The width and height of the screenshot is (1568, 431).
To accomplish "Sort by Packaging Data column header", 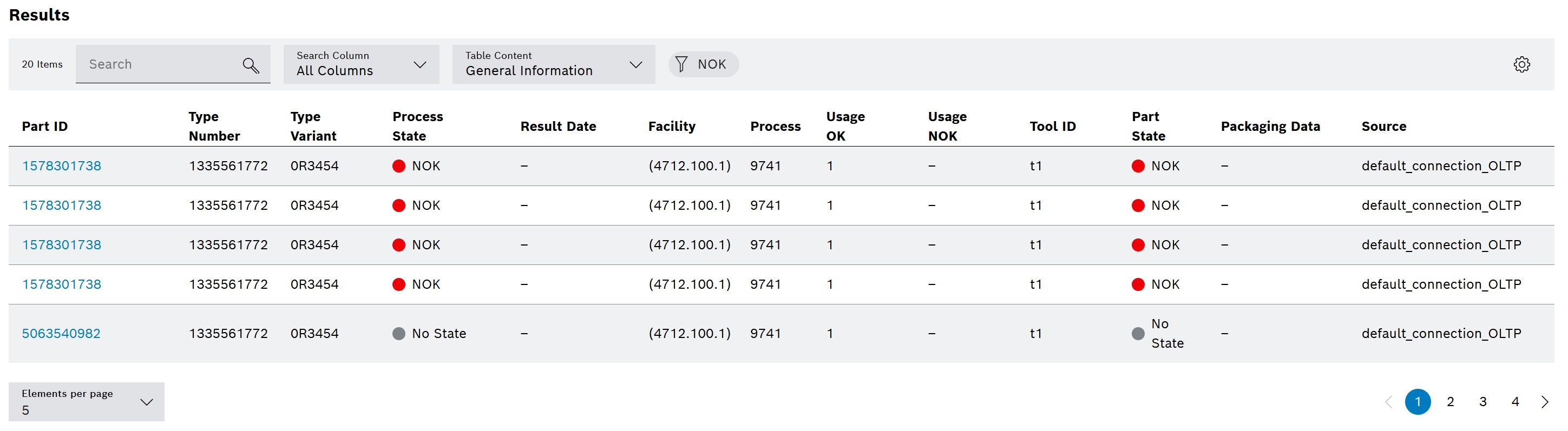I will [1270, 127].
